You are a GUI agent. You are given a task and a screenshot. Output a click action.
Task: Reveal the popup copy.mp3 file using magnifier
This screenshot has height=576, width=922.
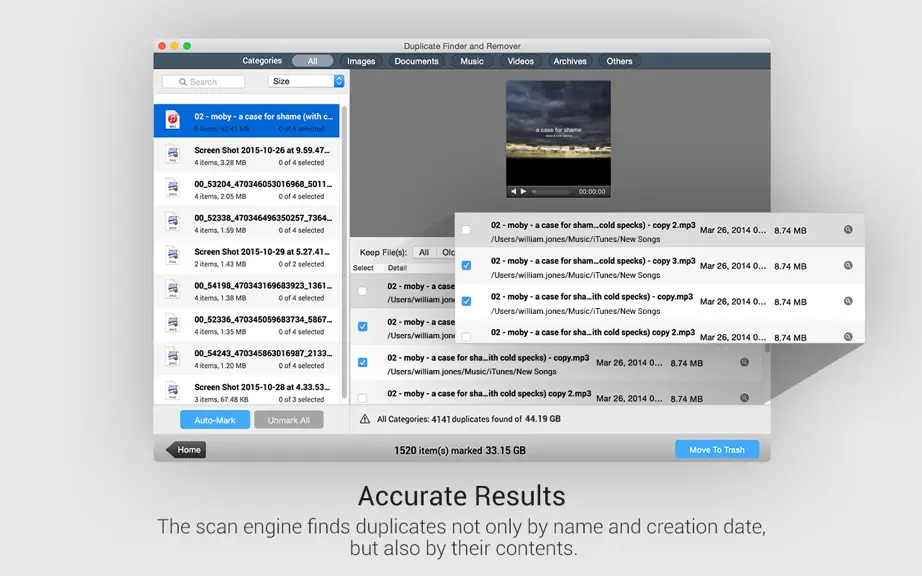pyautogui.click(x=848, y=302)
